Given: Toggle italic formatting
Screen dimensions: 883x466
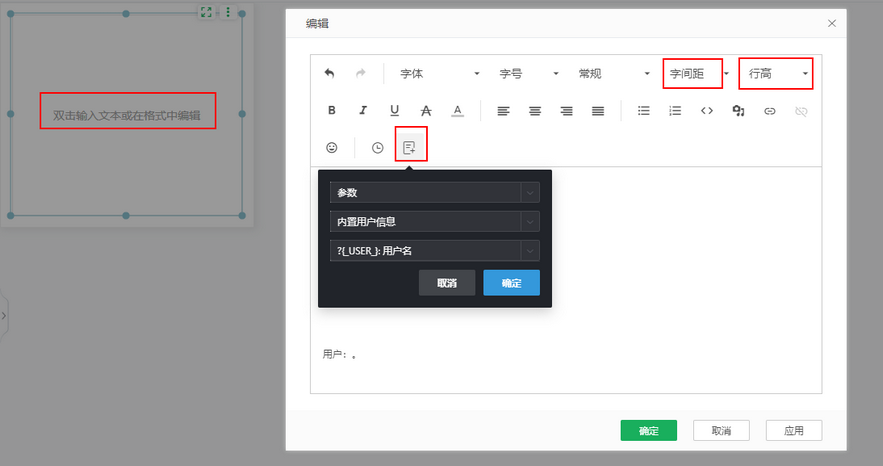Looking at the screenshot, I should 363,110.
